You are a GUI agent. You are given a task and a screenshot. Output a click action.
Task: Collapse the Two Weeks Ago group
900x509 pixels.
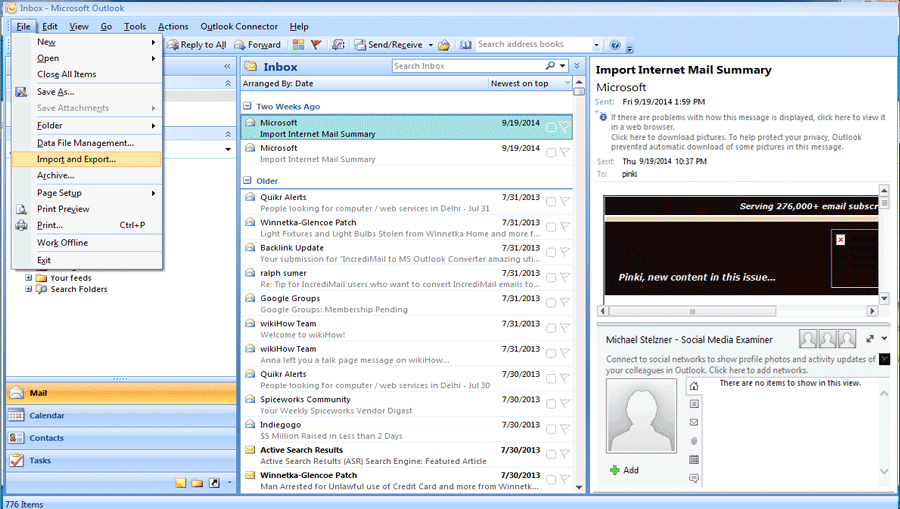point(248,106)
